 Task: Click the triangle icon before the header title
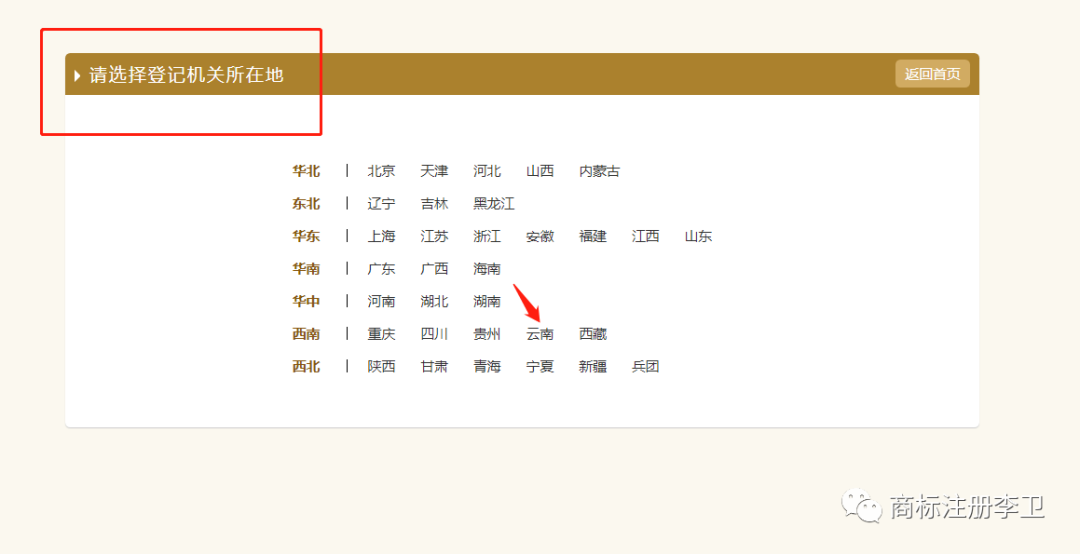(77, 75)
